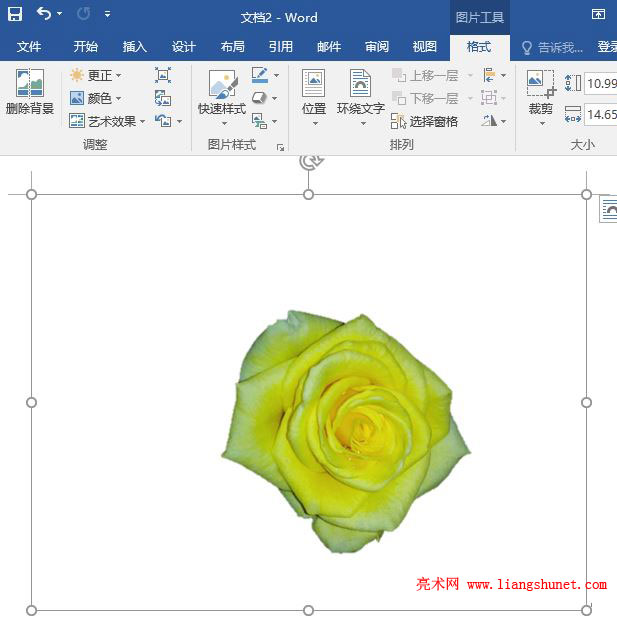
Task: Click the bottom-center sizing handle of picture
Action: (x=308, y=610)
